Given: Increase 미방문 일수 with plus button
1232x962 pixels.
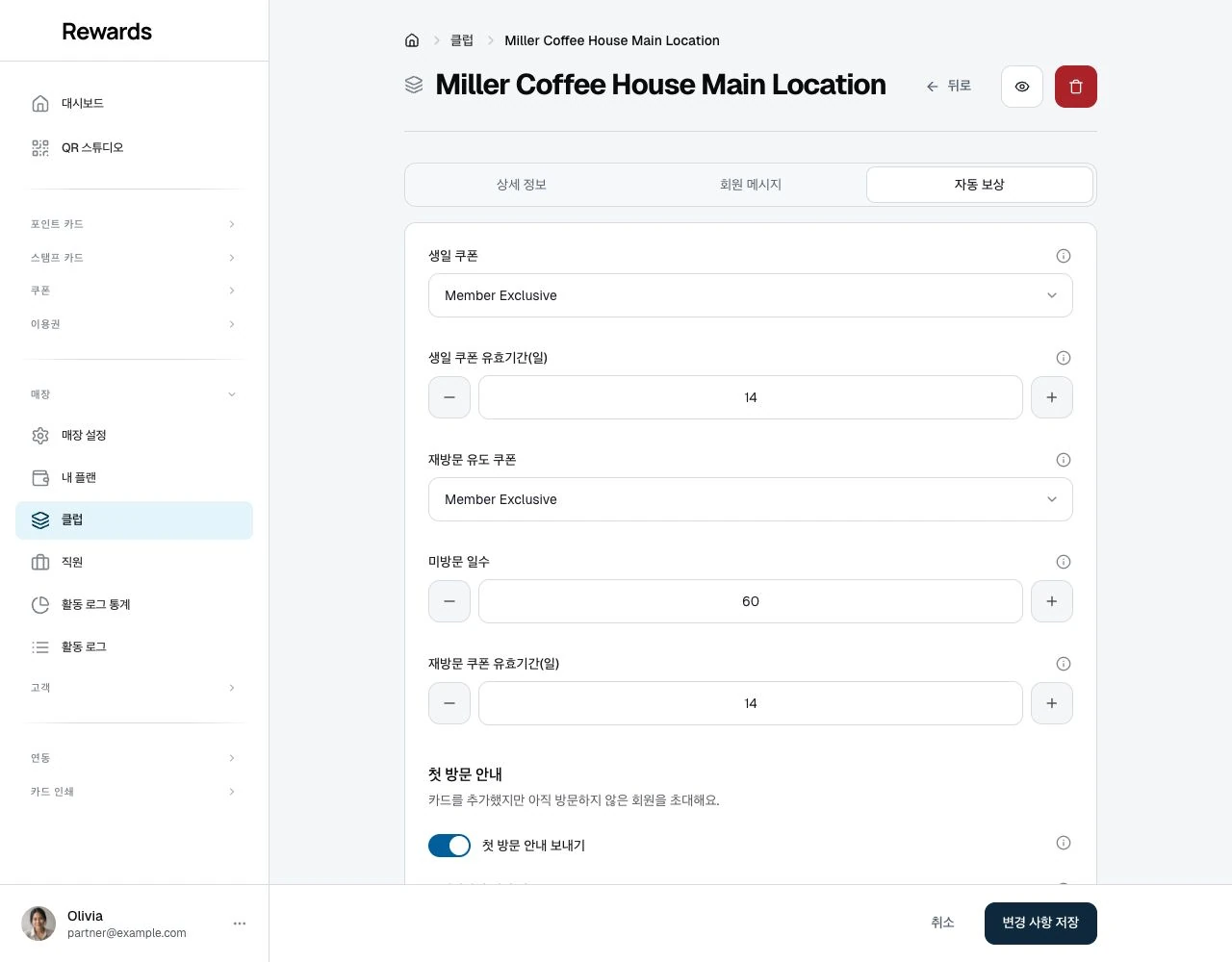Looking at the screenshot, I should point(1052,601).
